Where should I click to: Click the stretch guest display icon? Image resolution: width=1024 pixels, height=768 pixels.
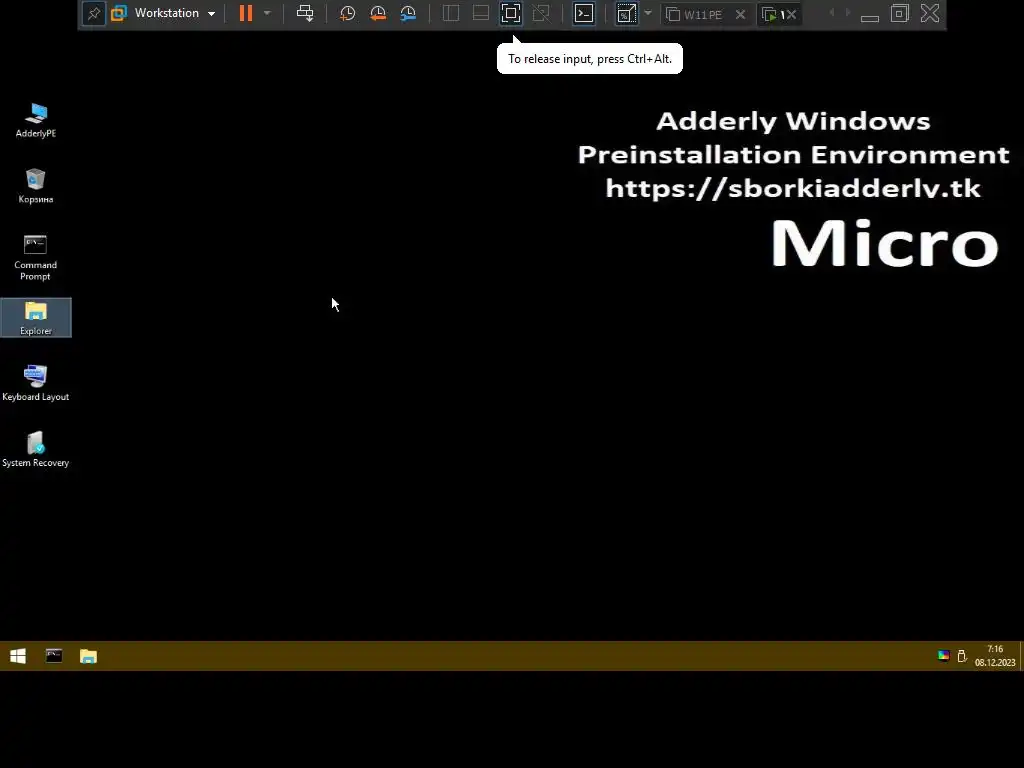pos(626,13)
